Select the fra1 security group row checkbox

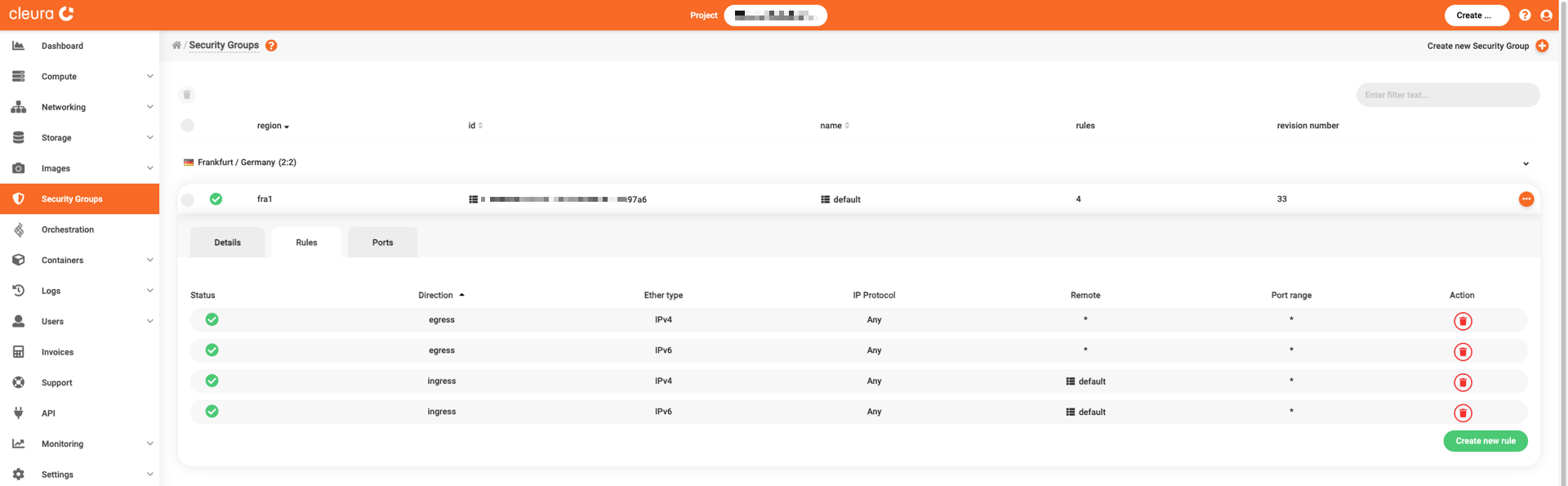pyautogui.click(x=188, y=199)
